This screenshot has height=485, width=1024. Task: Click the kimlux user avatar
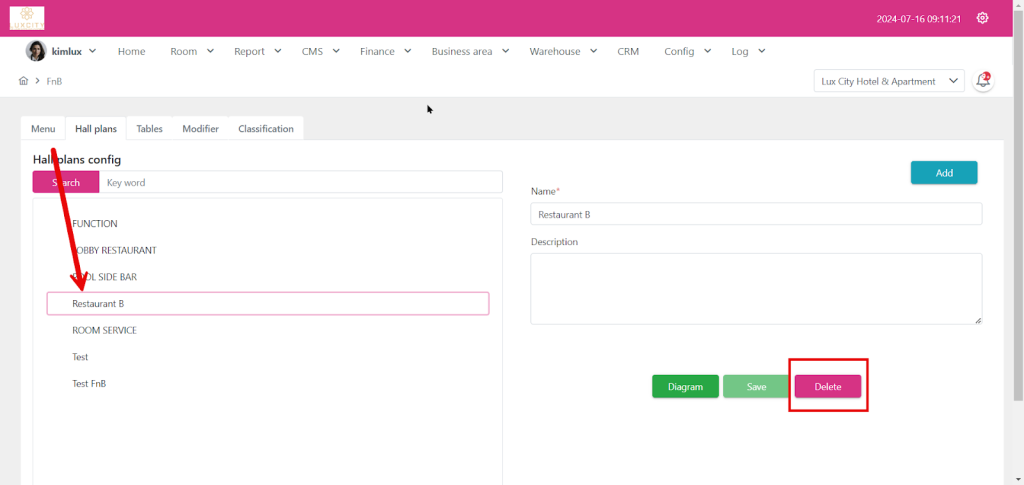(x=36, y=51)
